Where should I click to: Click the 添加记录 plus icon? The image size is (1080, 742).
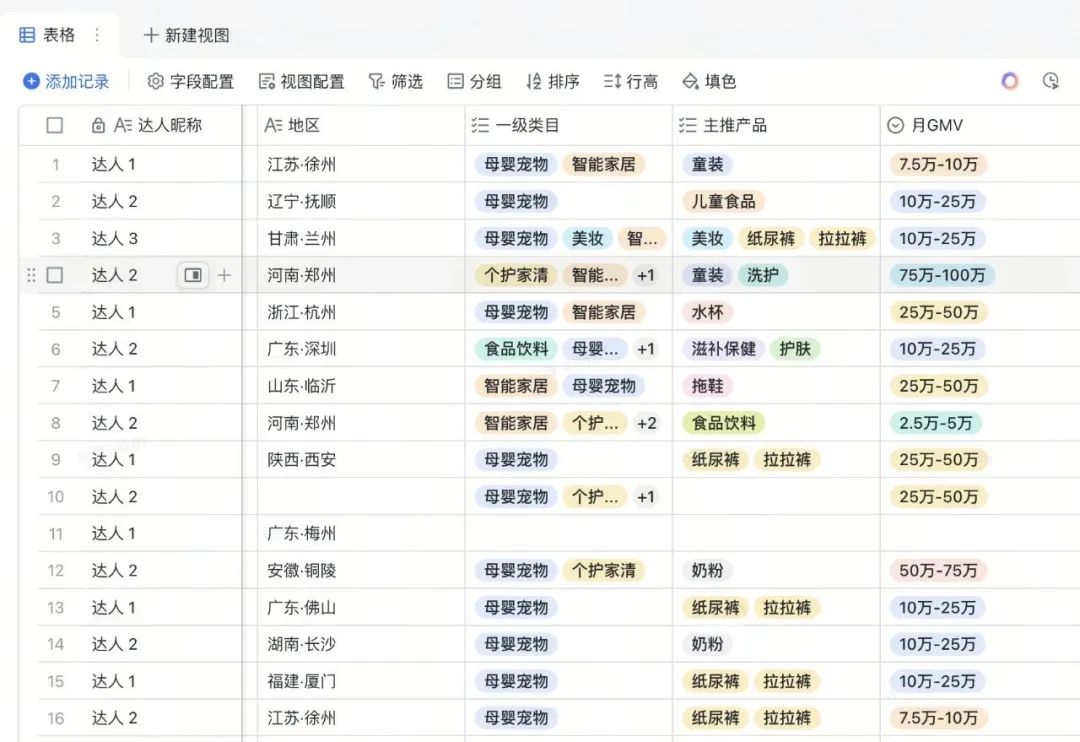(31, 81)
